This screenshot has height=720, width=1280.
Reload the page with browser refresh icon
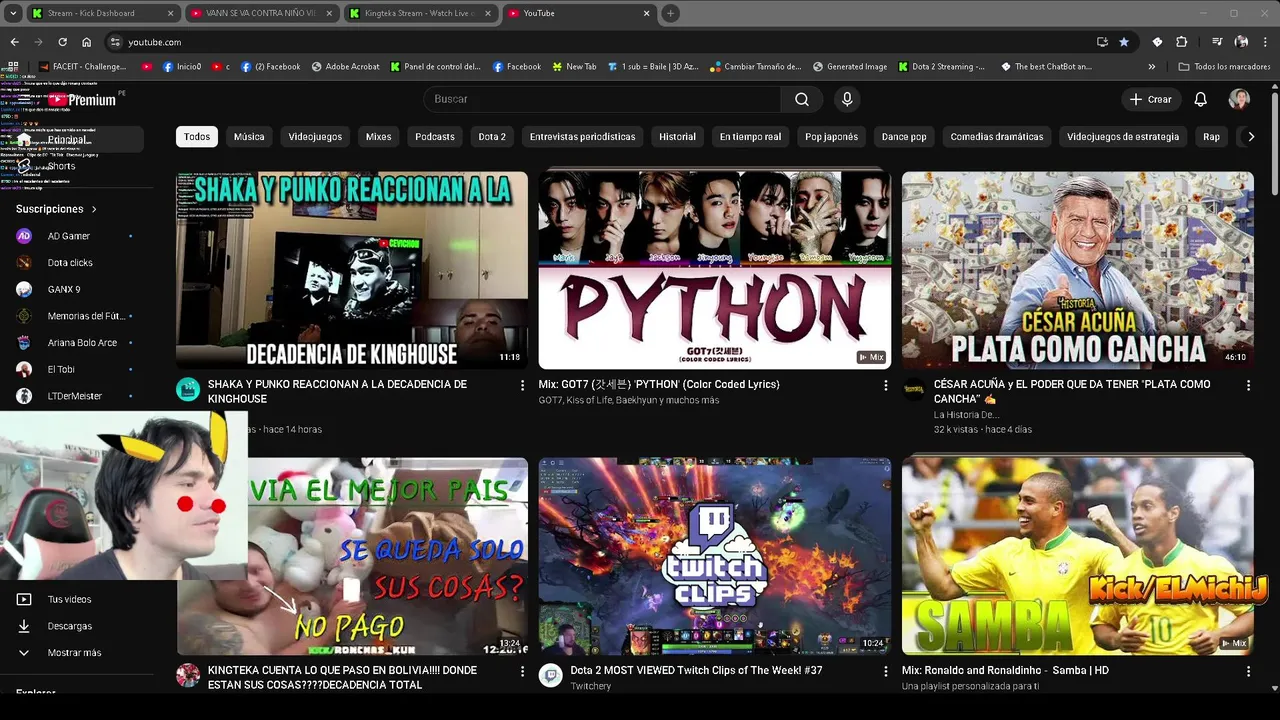62,42
